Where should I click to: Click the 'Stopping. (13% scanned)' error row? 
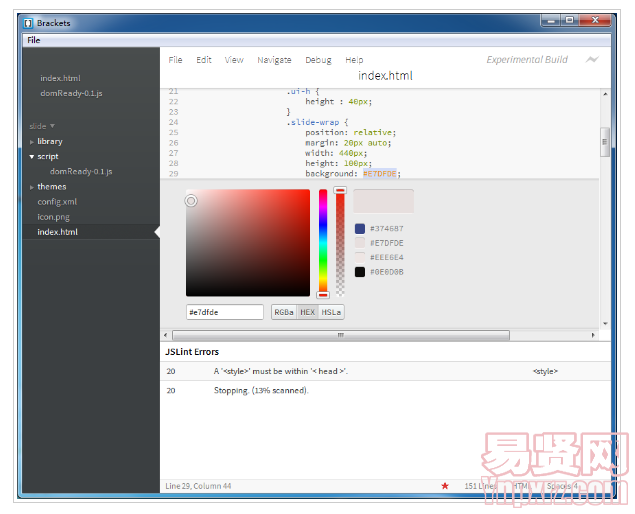point(385,390)
